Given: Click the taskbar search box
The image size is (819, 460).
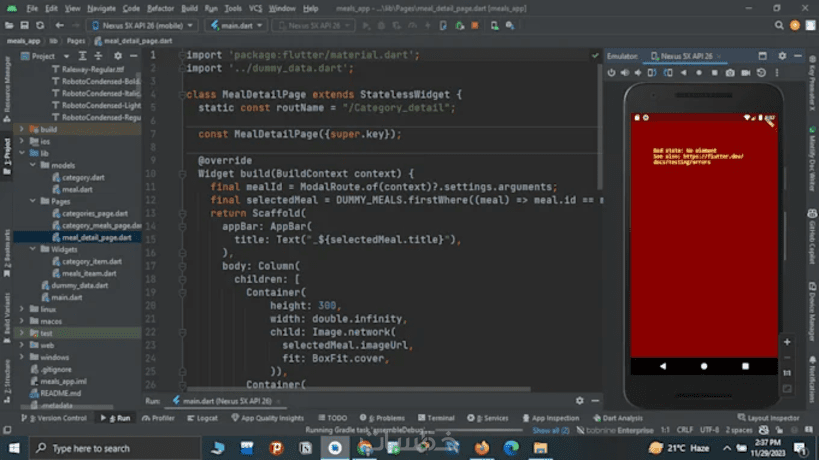Looking at the screenshot, I should click(x=114, y=448).
